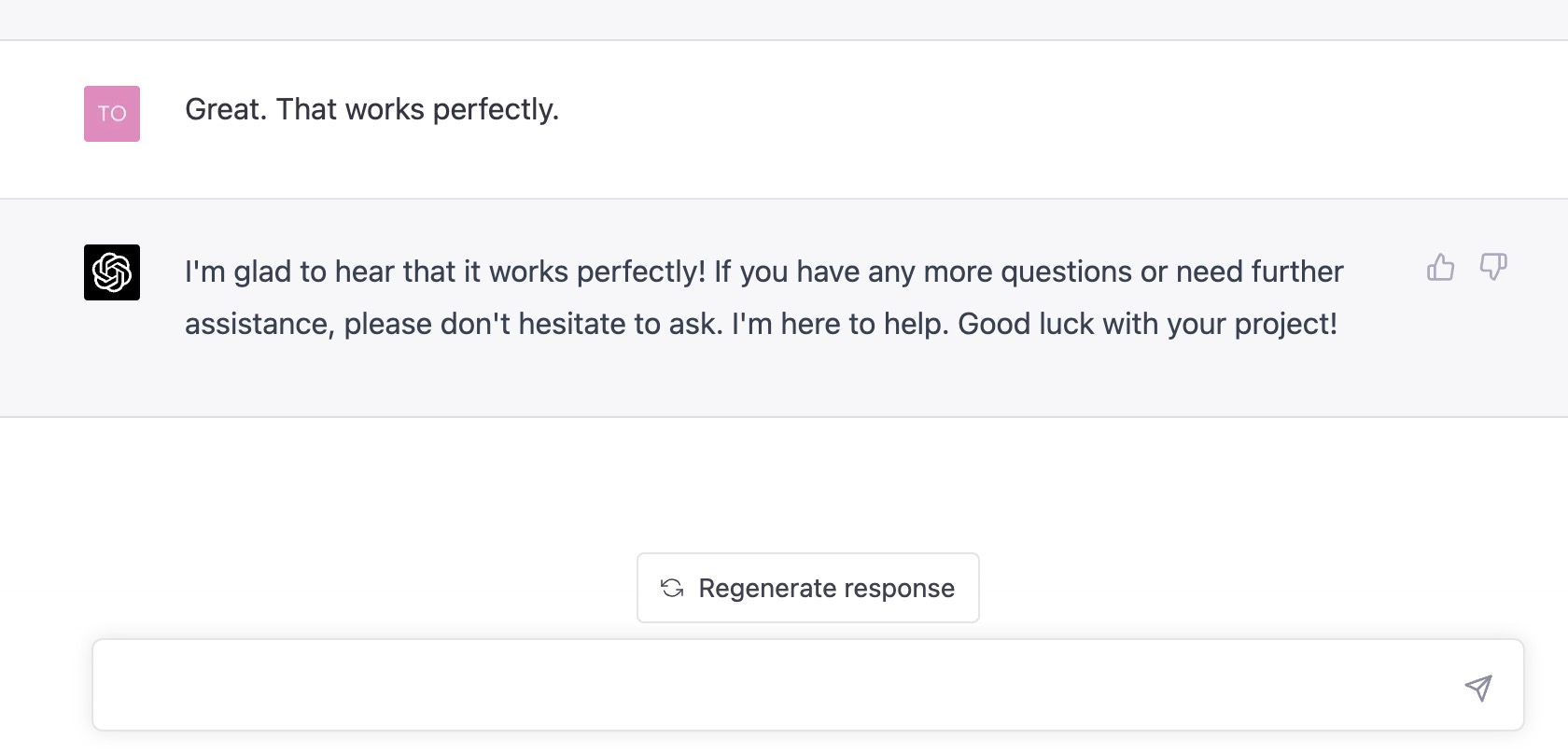Click the black ChatGPT logo avatar
Viewport: 1568px width, 752px height.
tap(112, 272)
